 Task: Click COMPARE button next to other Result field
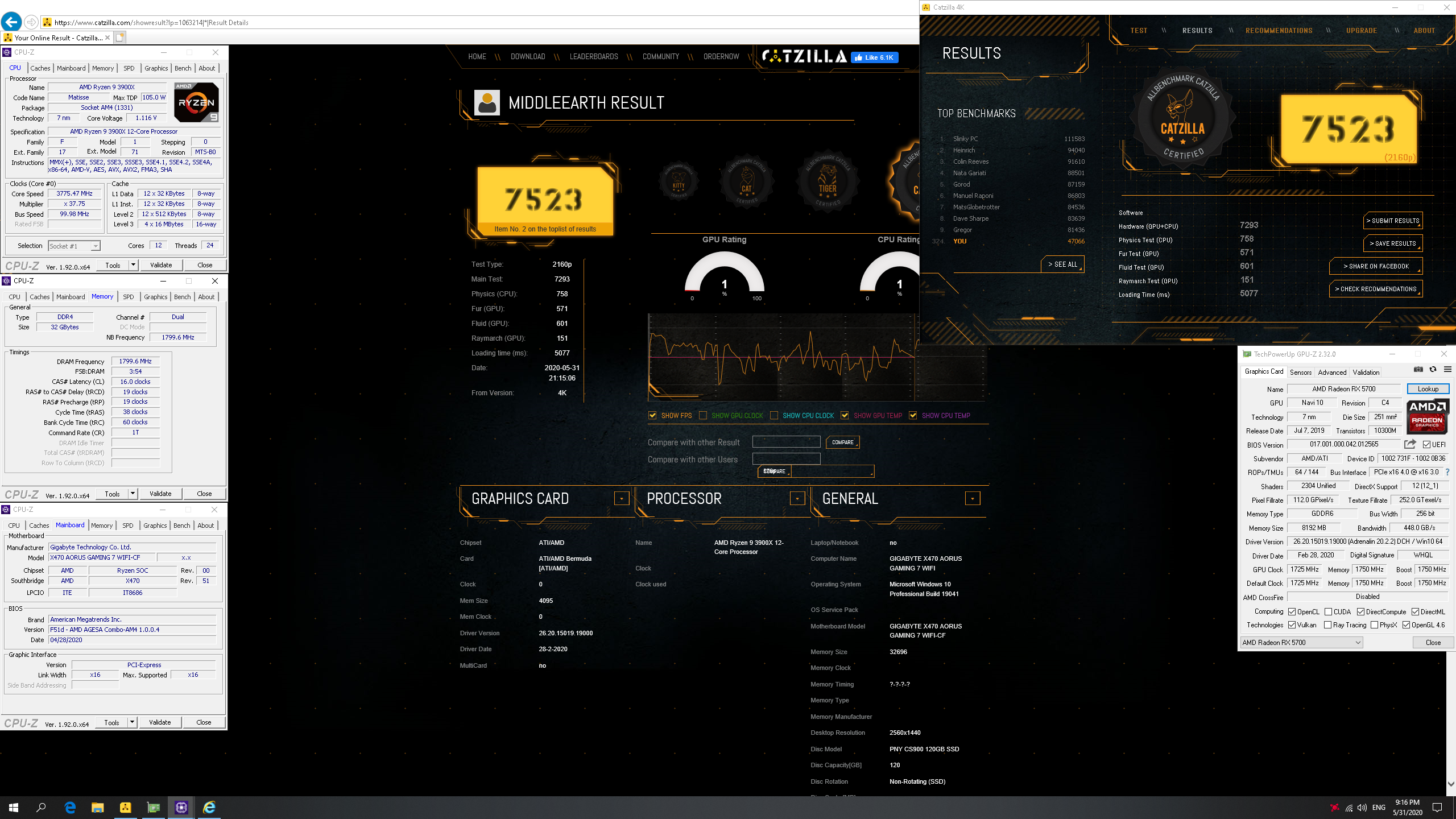click(843, 442)
